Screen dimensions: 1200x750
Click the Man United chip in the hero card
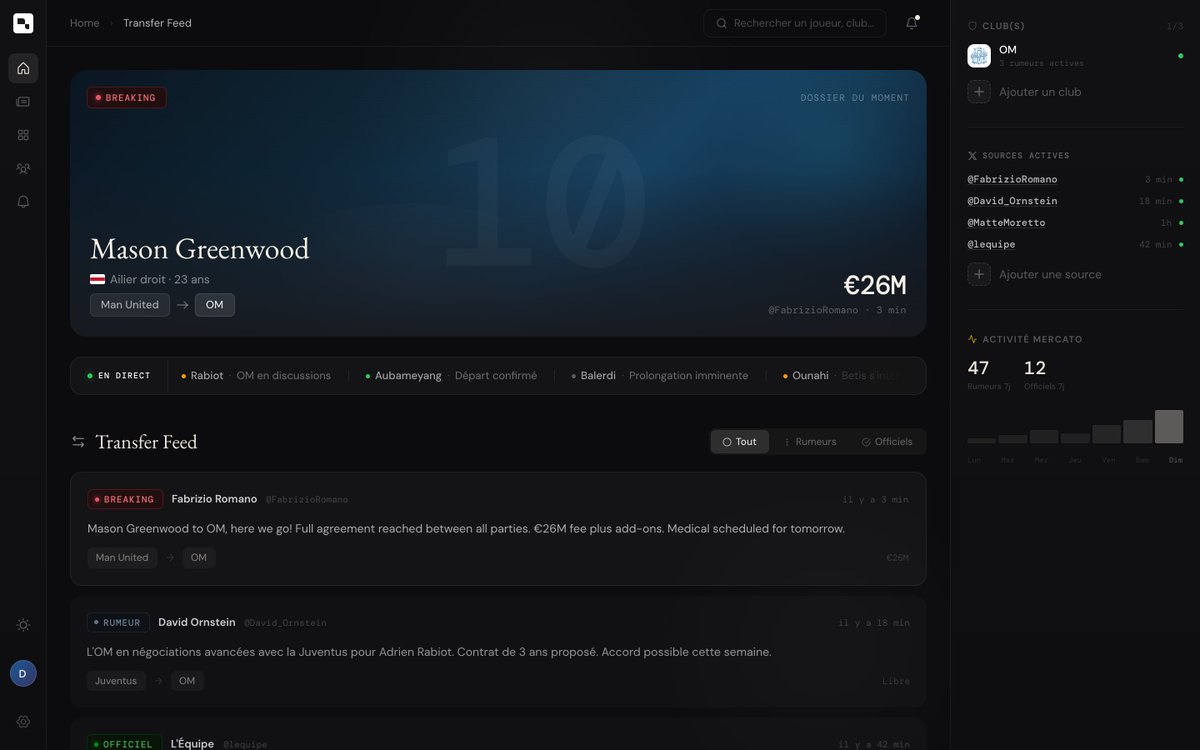click(130, 305)
